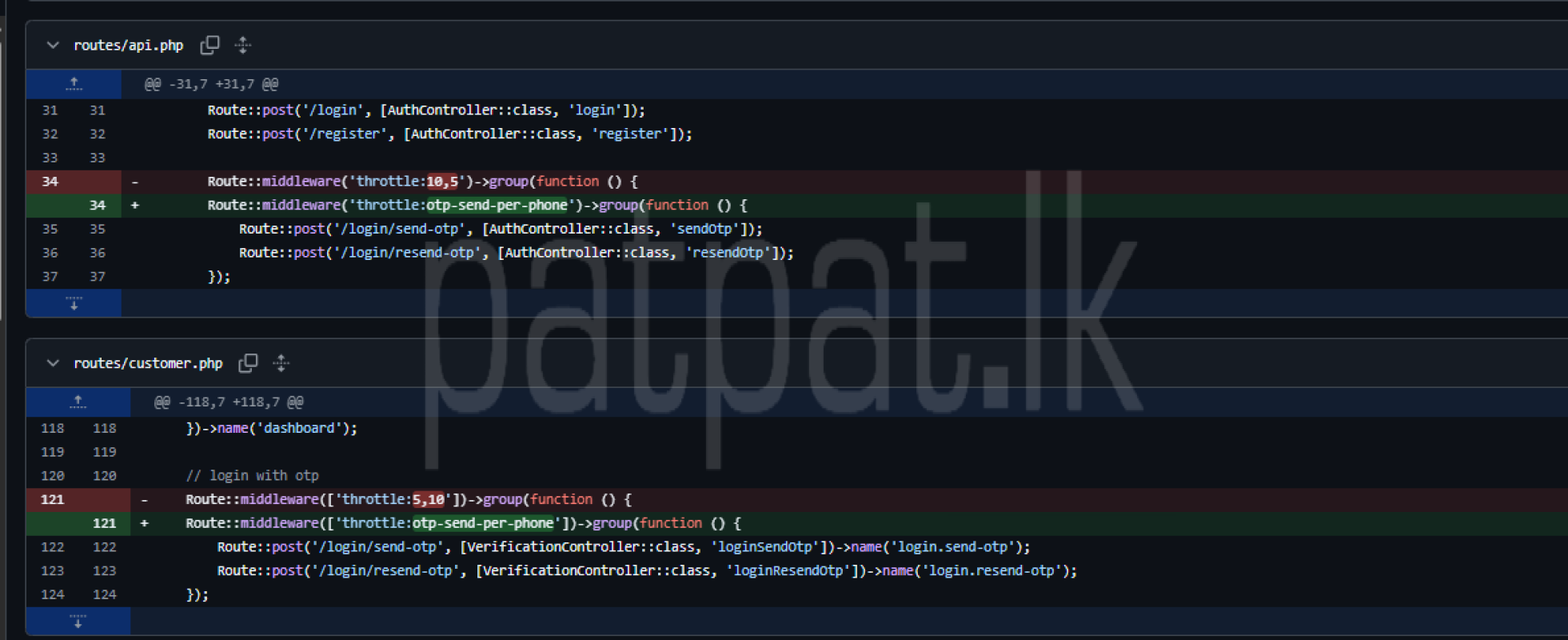This screenshot has height=640, width=1568.
Task: Click the '@@ -31,7 +31,7 @@' hunk header
Action: click(x=211, y=84)
